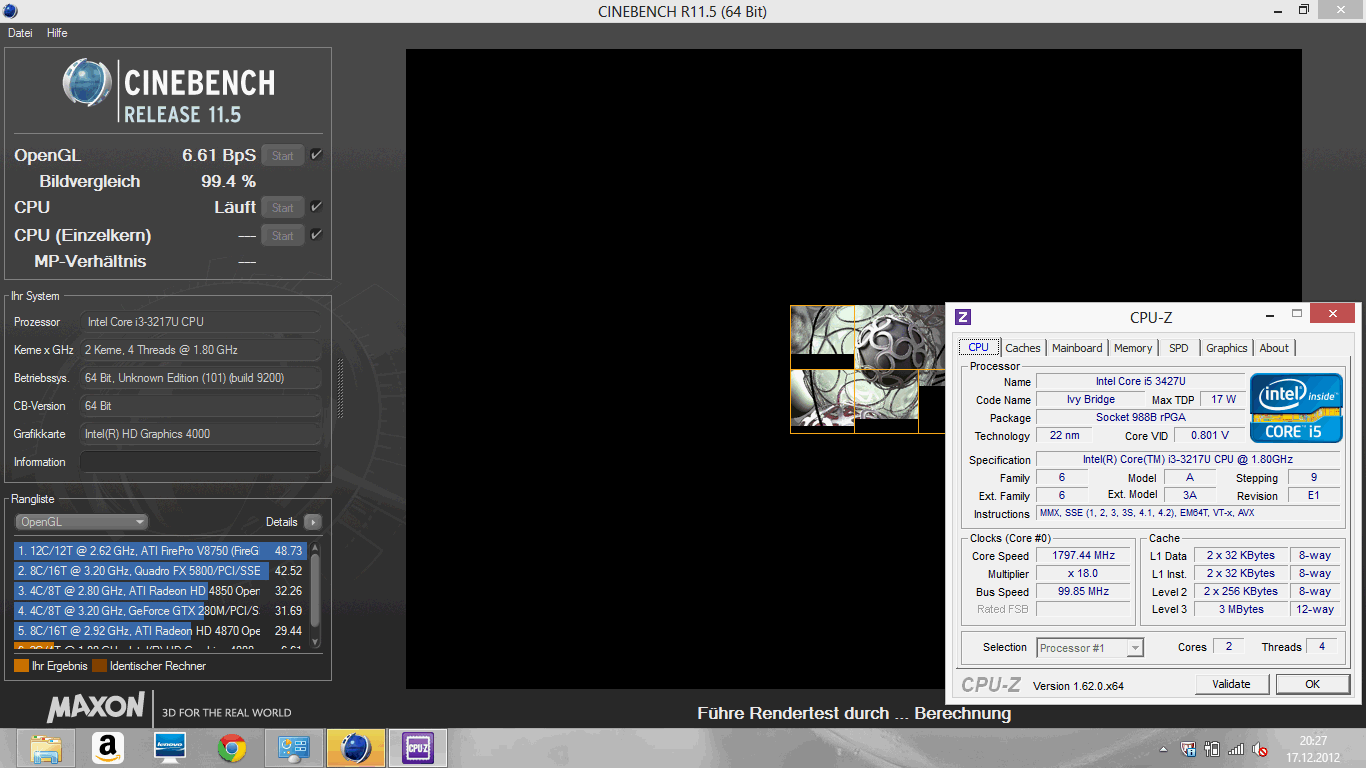Image resolution: width=1366 pixels, height=768 pixels.
Task: Click the Information input field
Action: pos(200,462)
